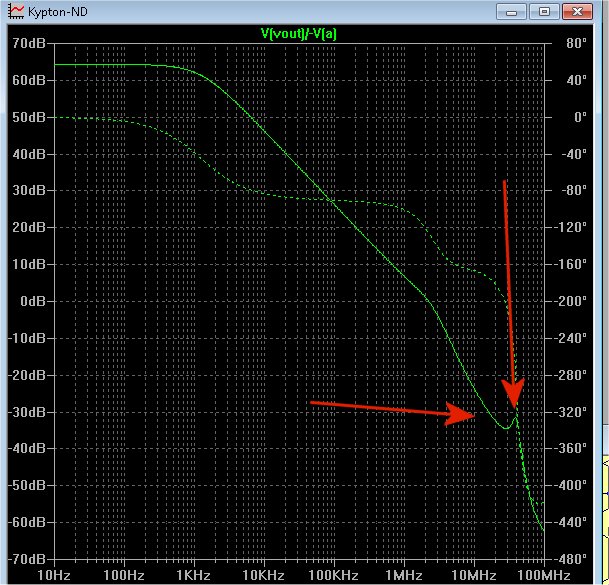Click the 1KHz frequency axis label
Image resolution: width=609 pixels, height=585 pixels.
(x=194, y=575)
